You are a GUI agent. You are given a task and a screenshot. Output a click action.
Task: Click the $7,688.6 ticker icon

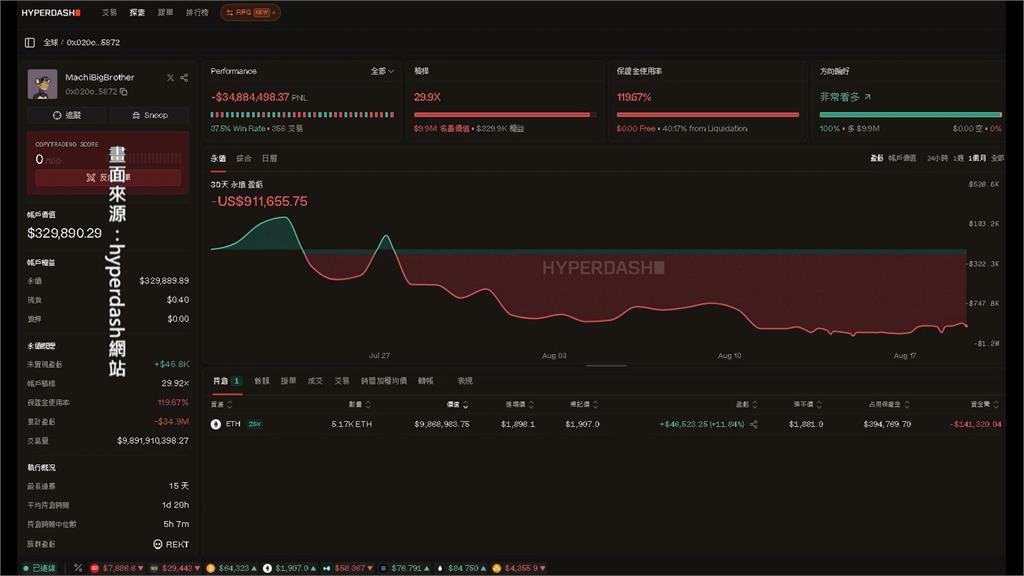tap(94, 568)
